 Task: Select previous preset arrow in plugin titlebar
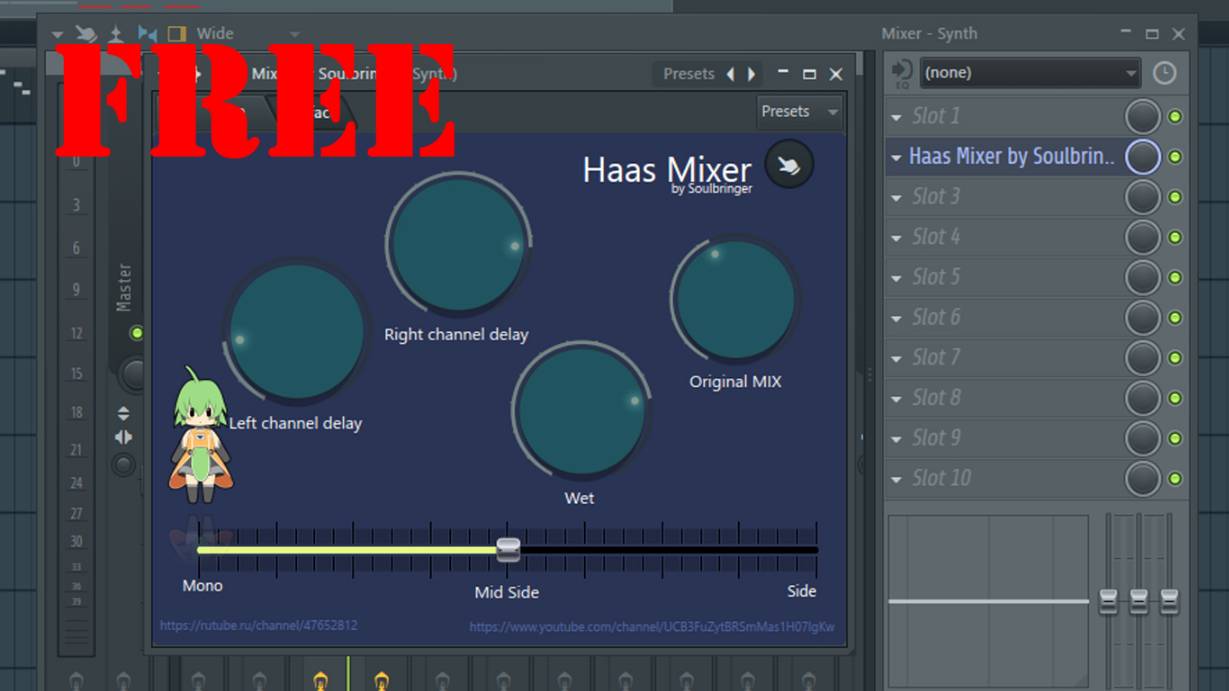pyautogui.click(x=730, y=74)
